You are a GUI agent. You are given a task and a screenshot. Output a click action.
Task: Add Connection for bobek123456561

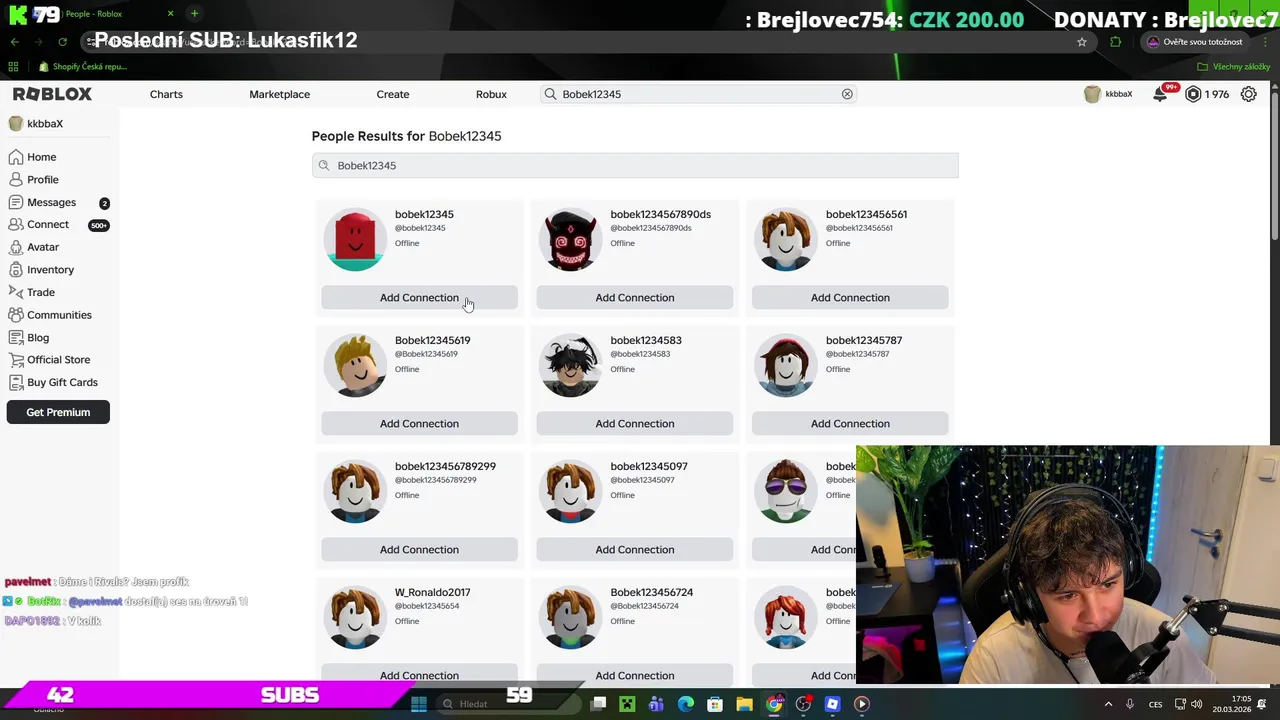[x=850, y=298]
